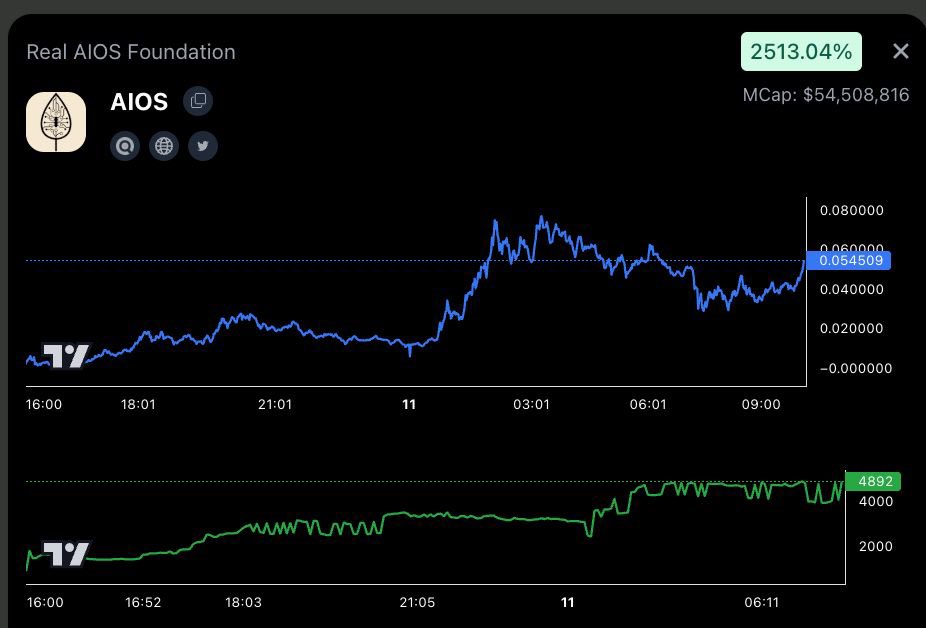Select the 06:11 timestamp on volume chart

pos(764,603)
